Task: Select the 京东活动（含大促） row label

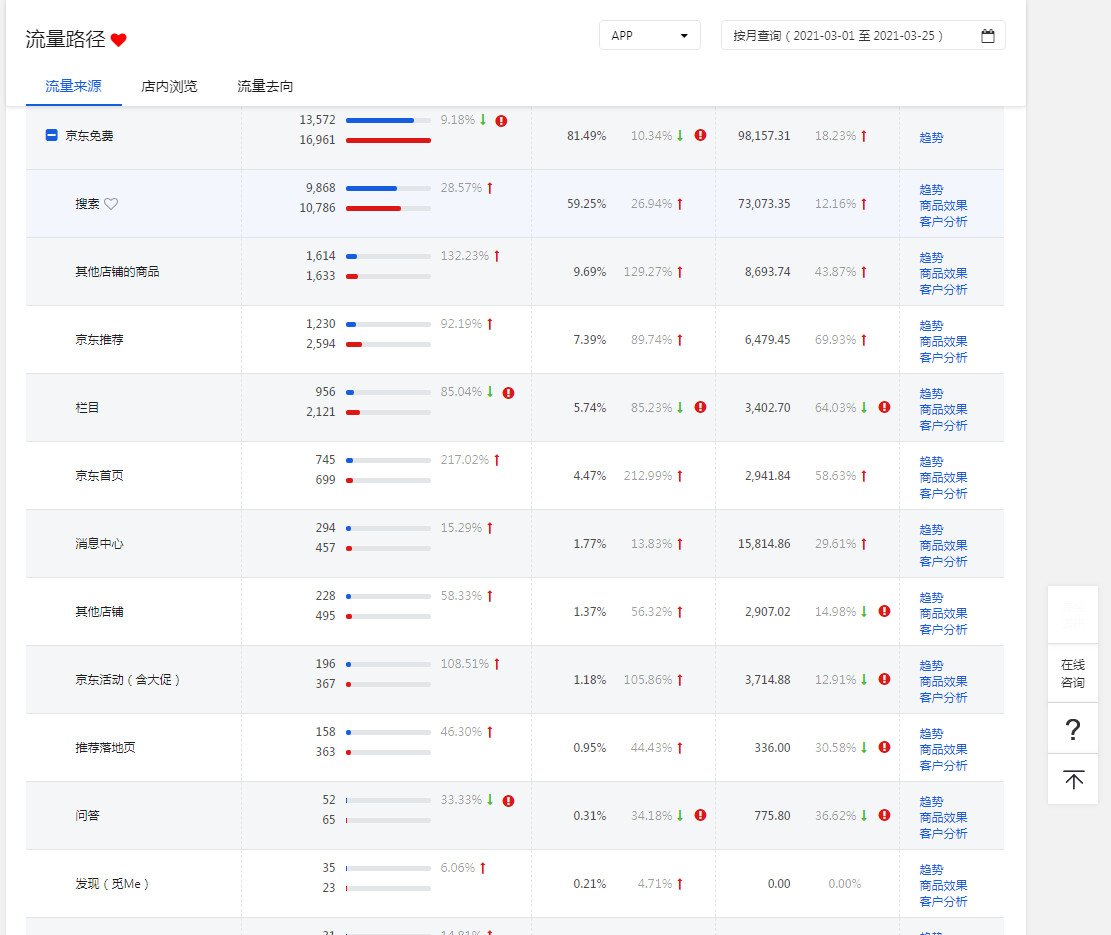Action: (x=128, y=680)
